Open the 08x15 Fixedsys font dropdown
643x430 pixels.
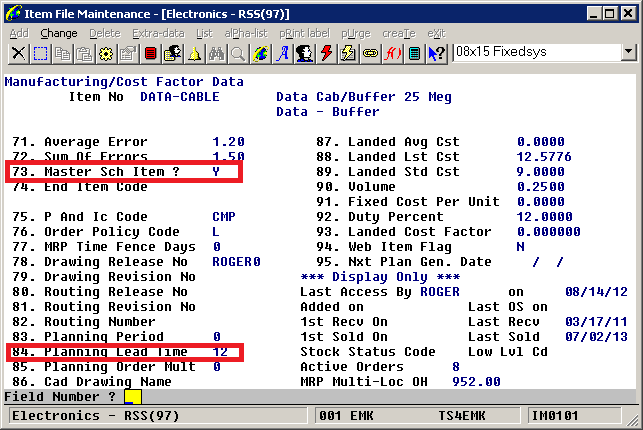[x=629, y=52]
